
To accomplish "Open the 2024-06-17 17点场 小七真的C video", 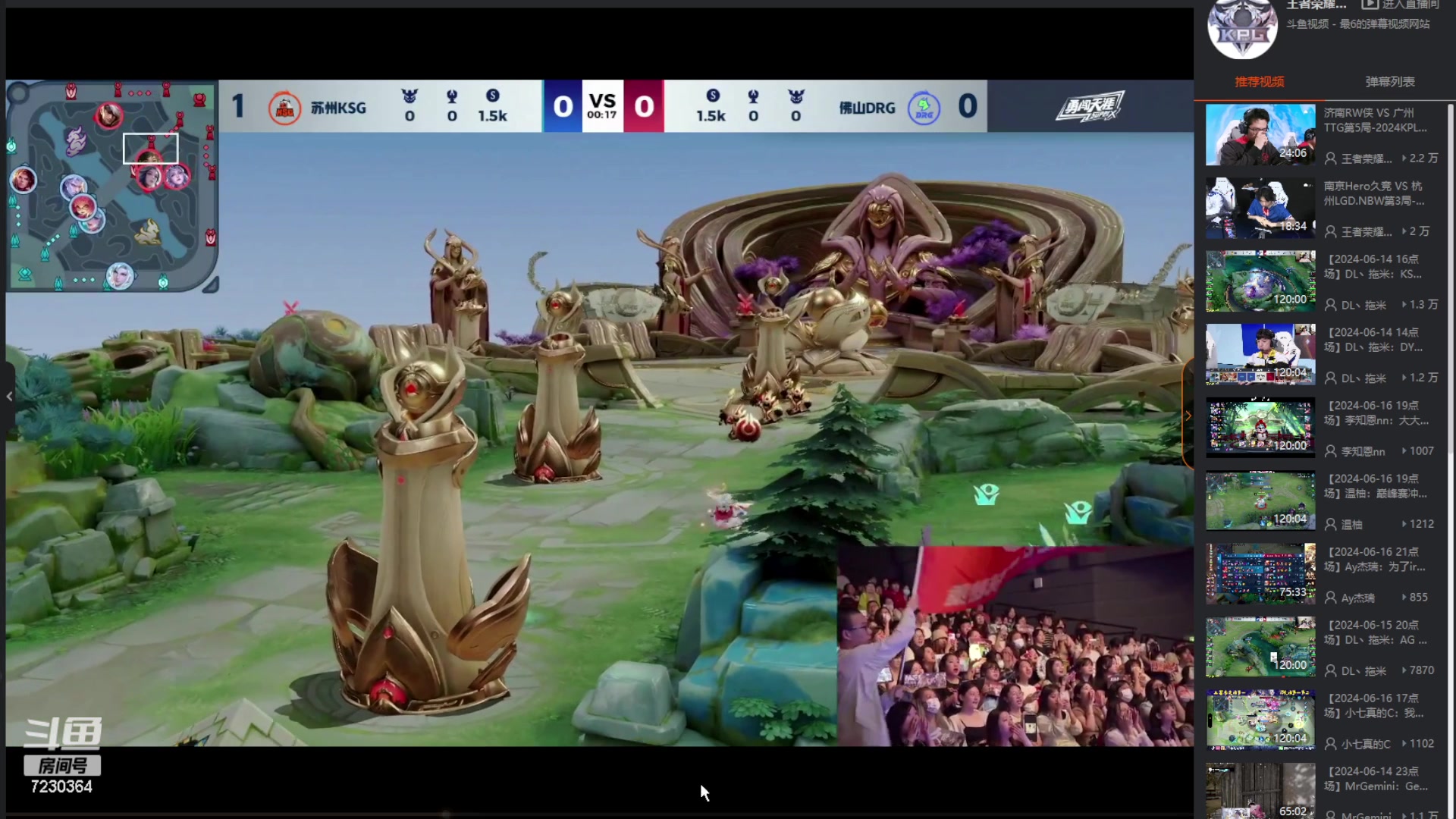I will 1374,705.
